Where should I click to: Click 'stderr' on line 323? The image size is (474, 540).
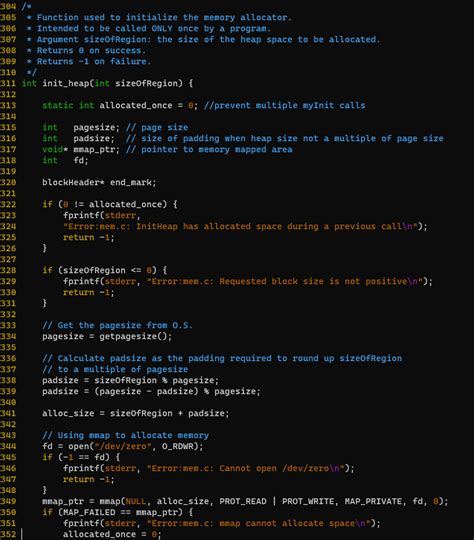(120, 216)
